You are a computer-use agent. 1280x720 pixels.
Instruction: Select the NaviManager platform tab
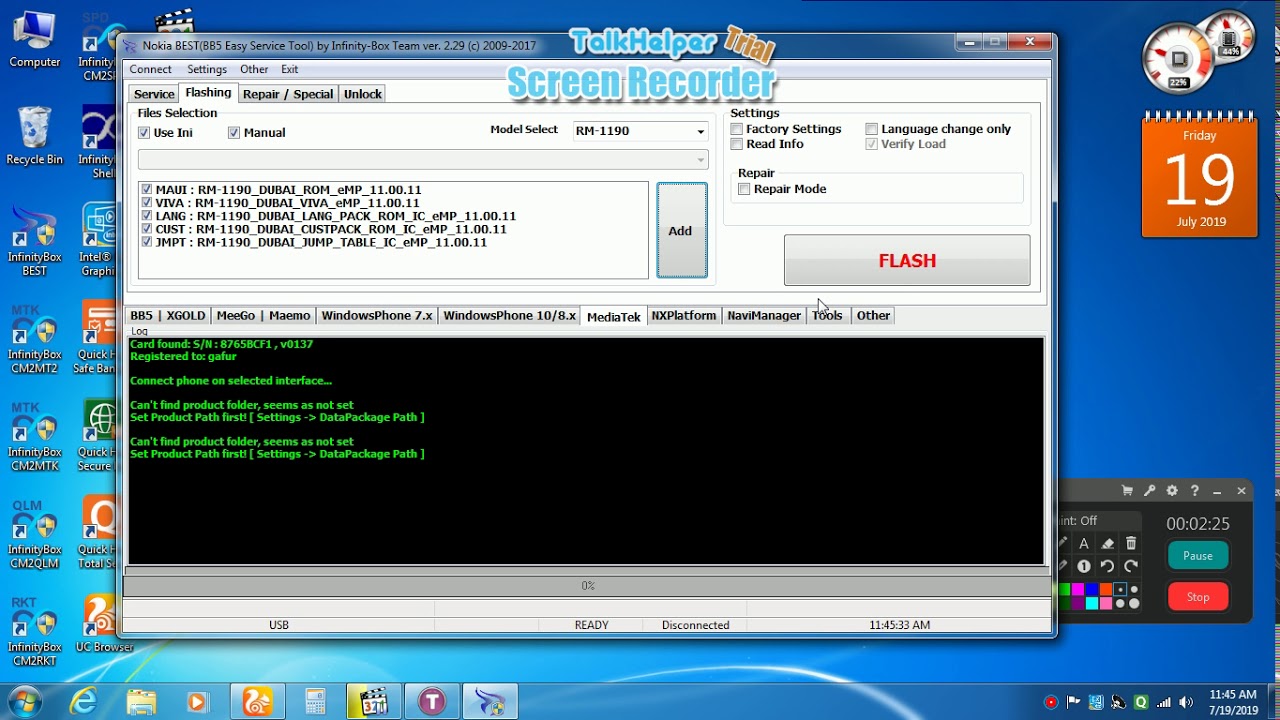click(764, 316)
